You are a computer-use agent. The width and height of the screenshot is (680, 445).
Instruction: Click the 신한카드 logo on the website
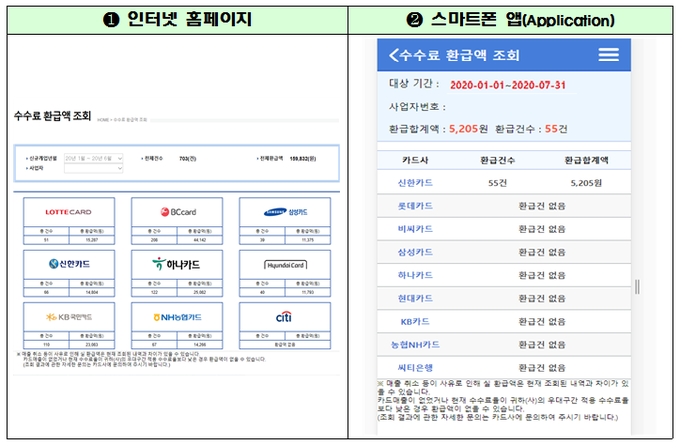coord(69,264)
